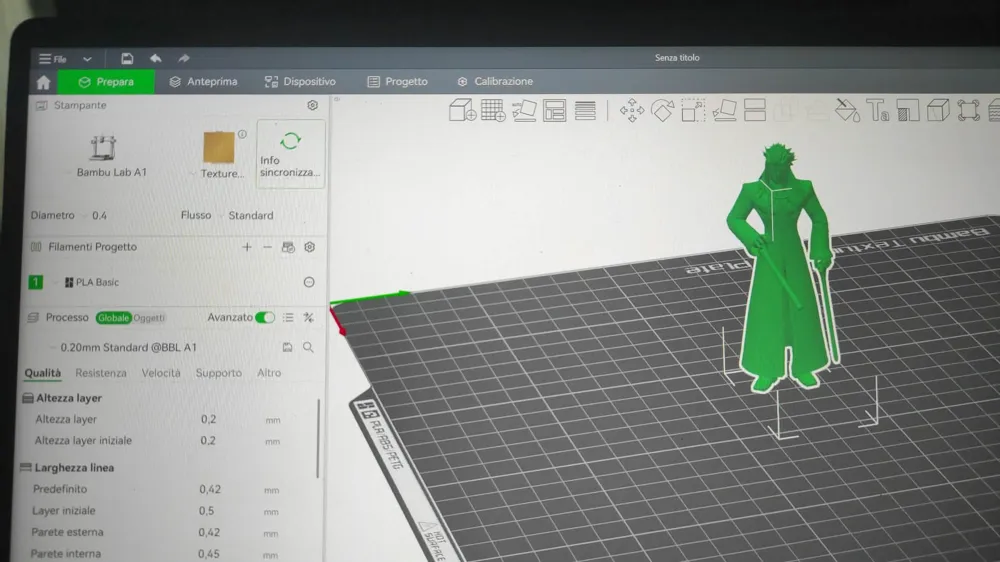Screen dimensions: 1000x562
Task: Switch to the Progetto tab
Action: [397, 82]
